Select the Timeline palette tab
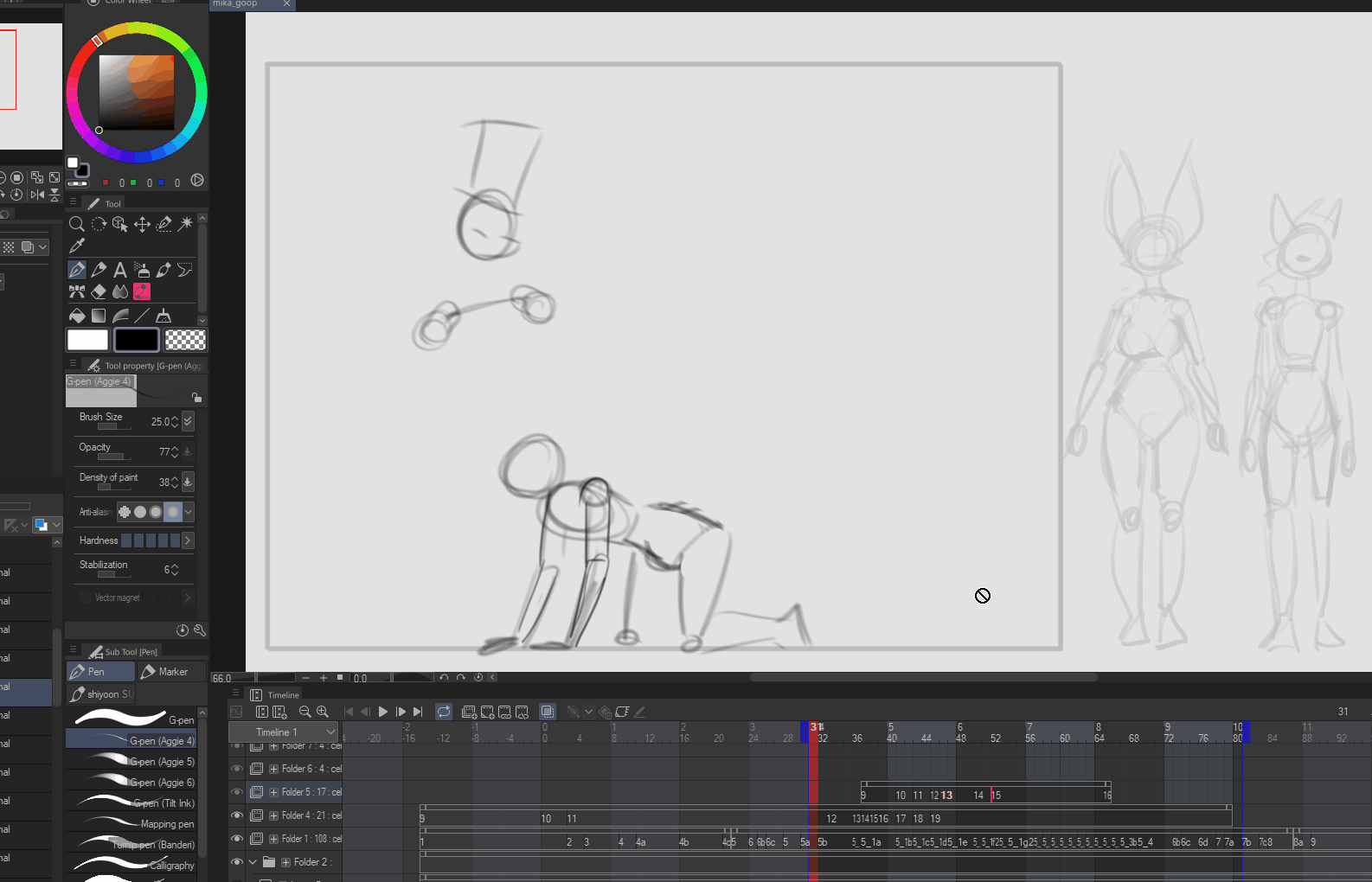Screen dimensions: 1372x882 (x=275, y=695)
